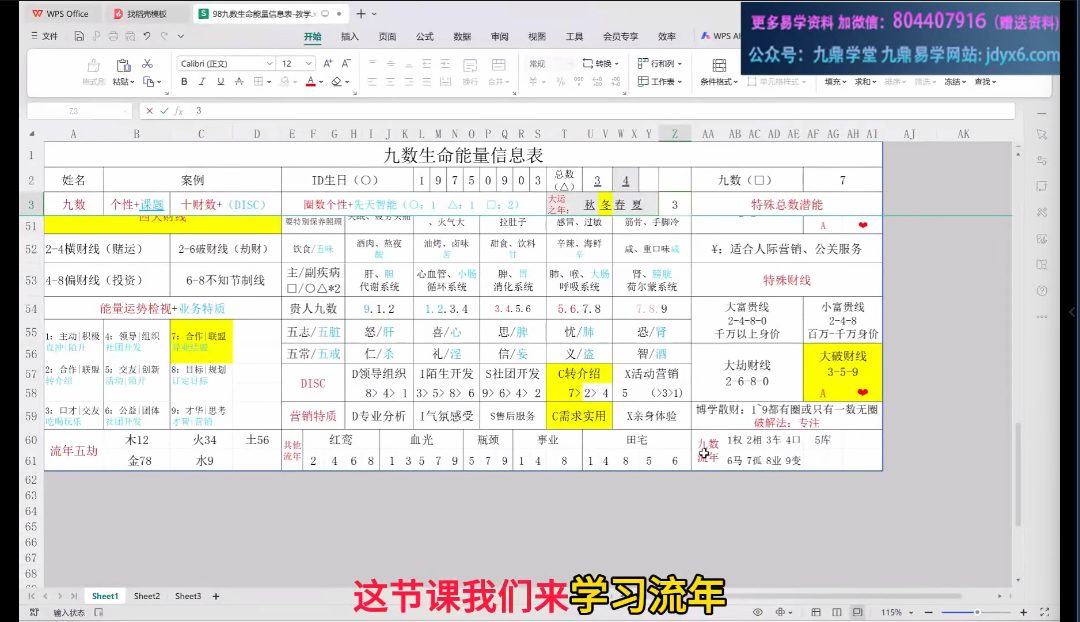This screenshot has height=622, width=1080.
Task: Add a new sheet with plus icon
Action: pyautogui.click(x=216, y=596)
